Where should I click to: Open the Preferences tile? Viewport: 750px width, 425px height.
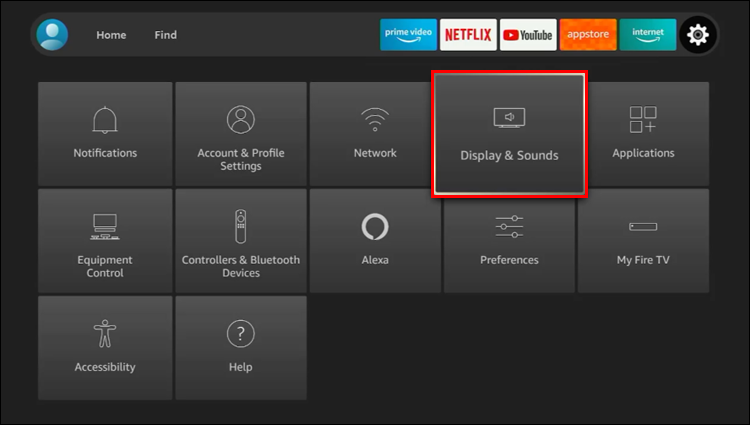pyautogui.click(x=509, y=244)
